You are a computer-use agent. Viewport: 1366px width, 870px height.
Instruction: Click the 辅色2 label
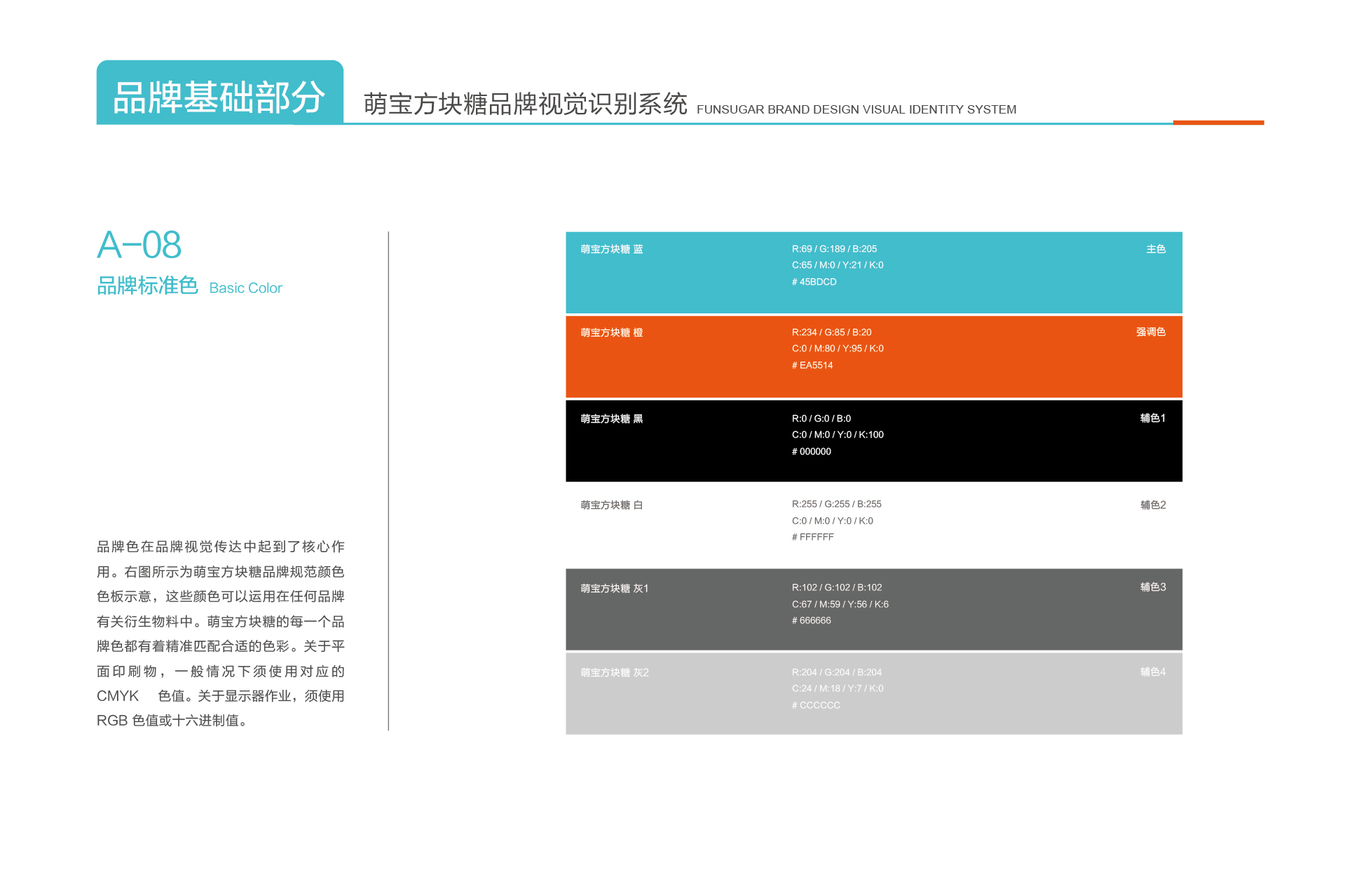click(x=1153, y=505)
